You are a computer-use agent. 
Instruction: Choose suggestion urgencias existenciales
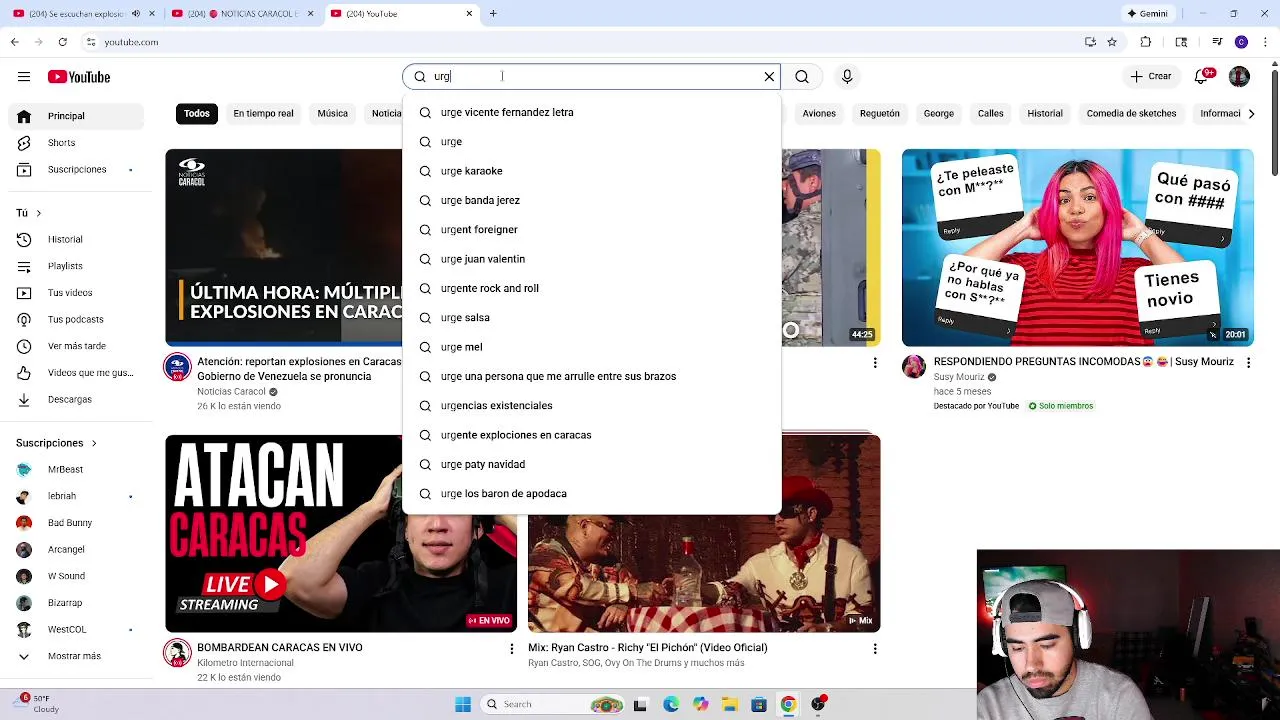pyautogui.click(x=591, y=406)
